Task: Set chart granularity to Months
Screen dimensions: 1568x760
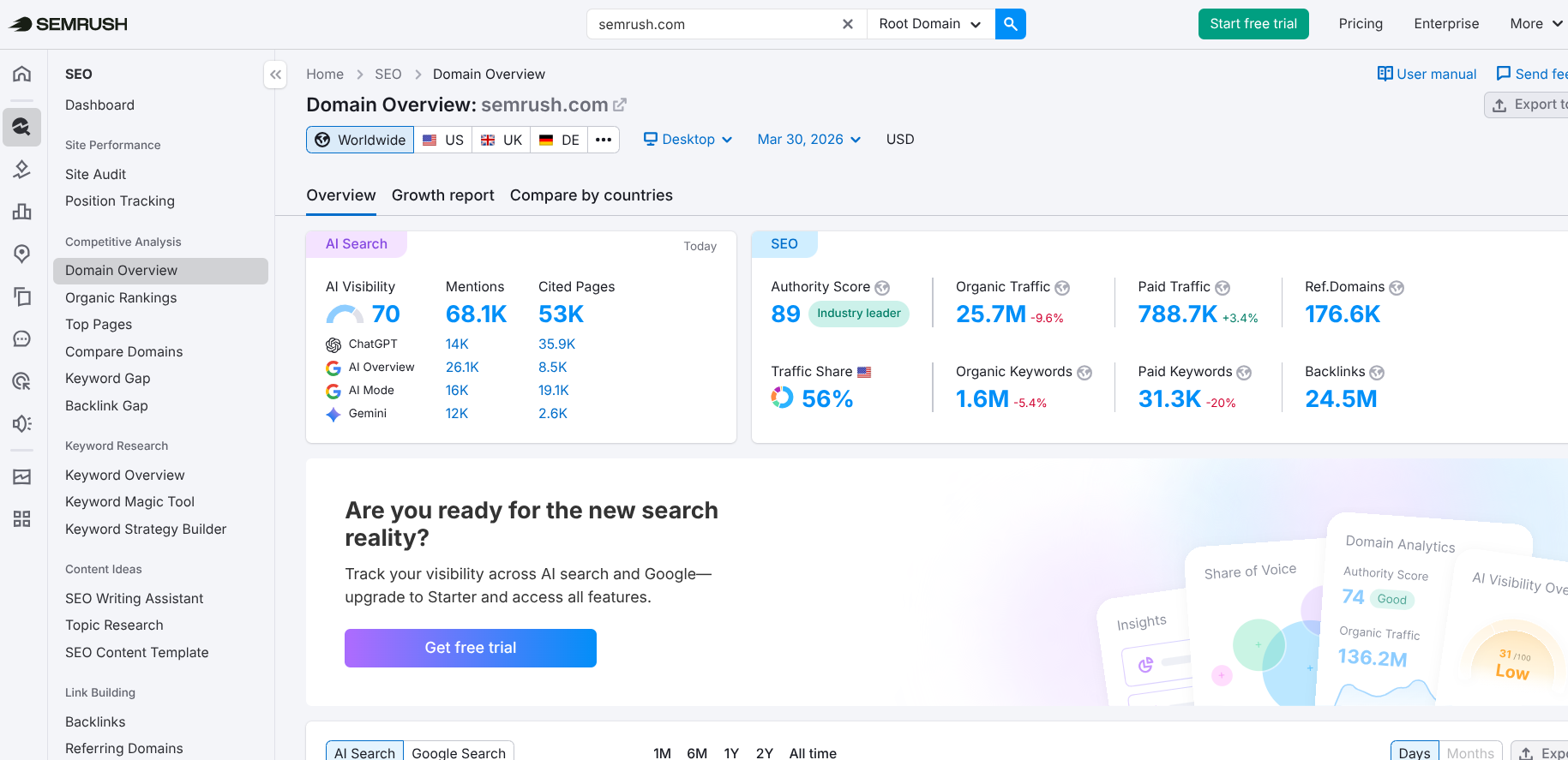Action: click(1470, 752)
